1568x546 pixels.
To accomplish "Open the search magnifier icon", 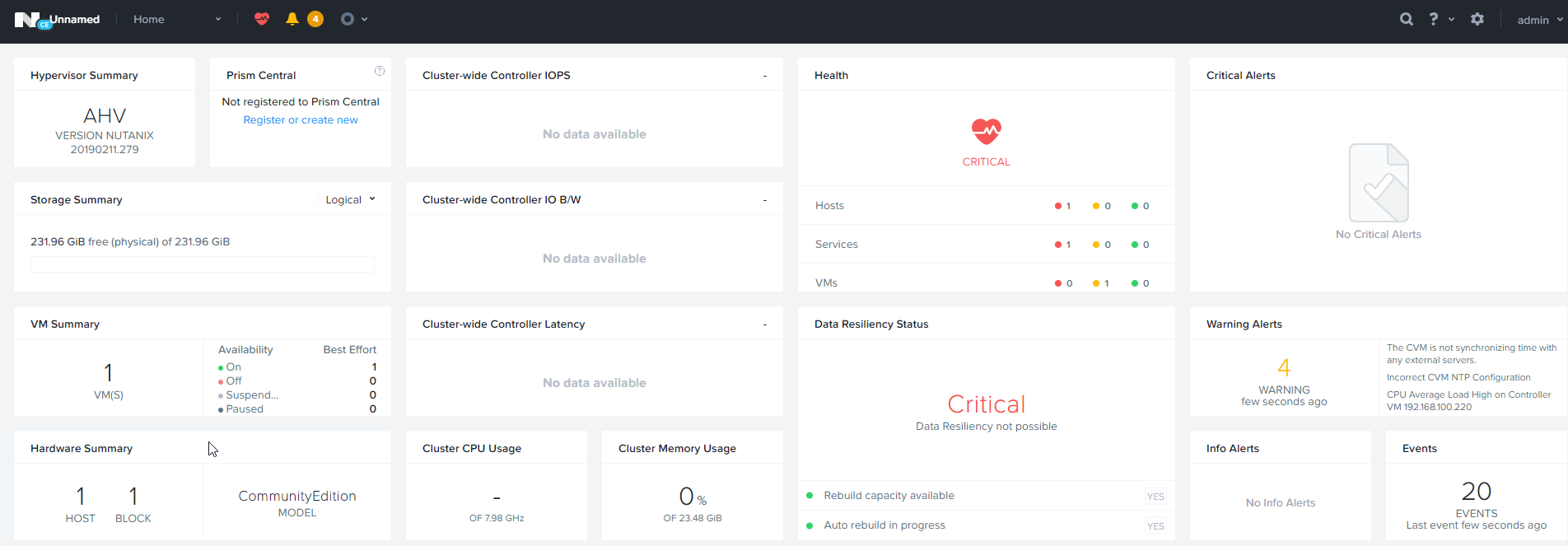I will pos(1407,19).
